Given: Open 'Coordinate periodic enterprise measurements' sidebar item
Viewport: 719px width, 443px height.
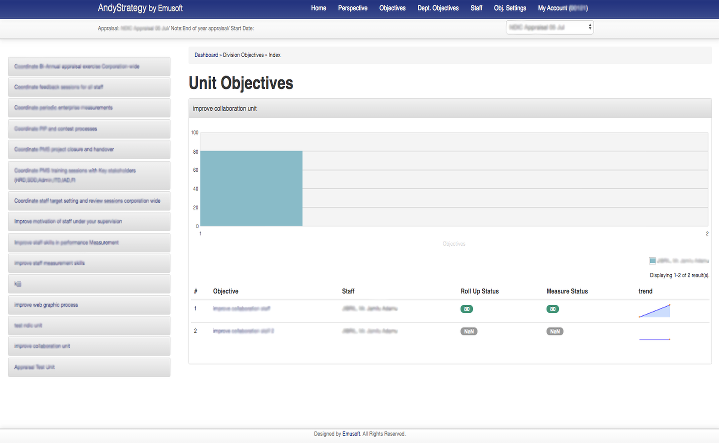Looking at the screenshot, I should [x=89, y=108].
